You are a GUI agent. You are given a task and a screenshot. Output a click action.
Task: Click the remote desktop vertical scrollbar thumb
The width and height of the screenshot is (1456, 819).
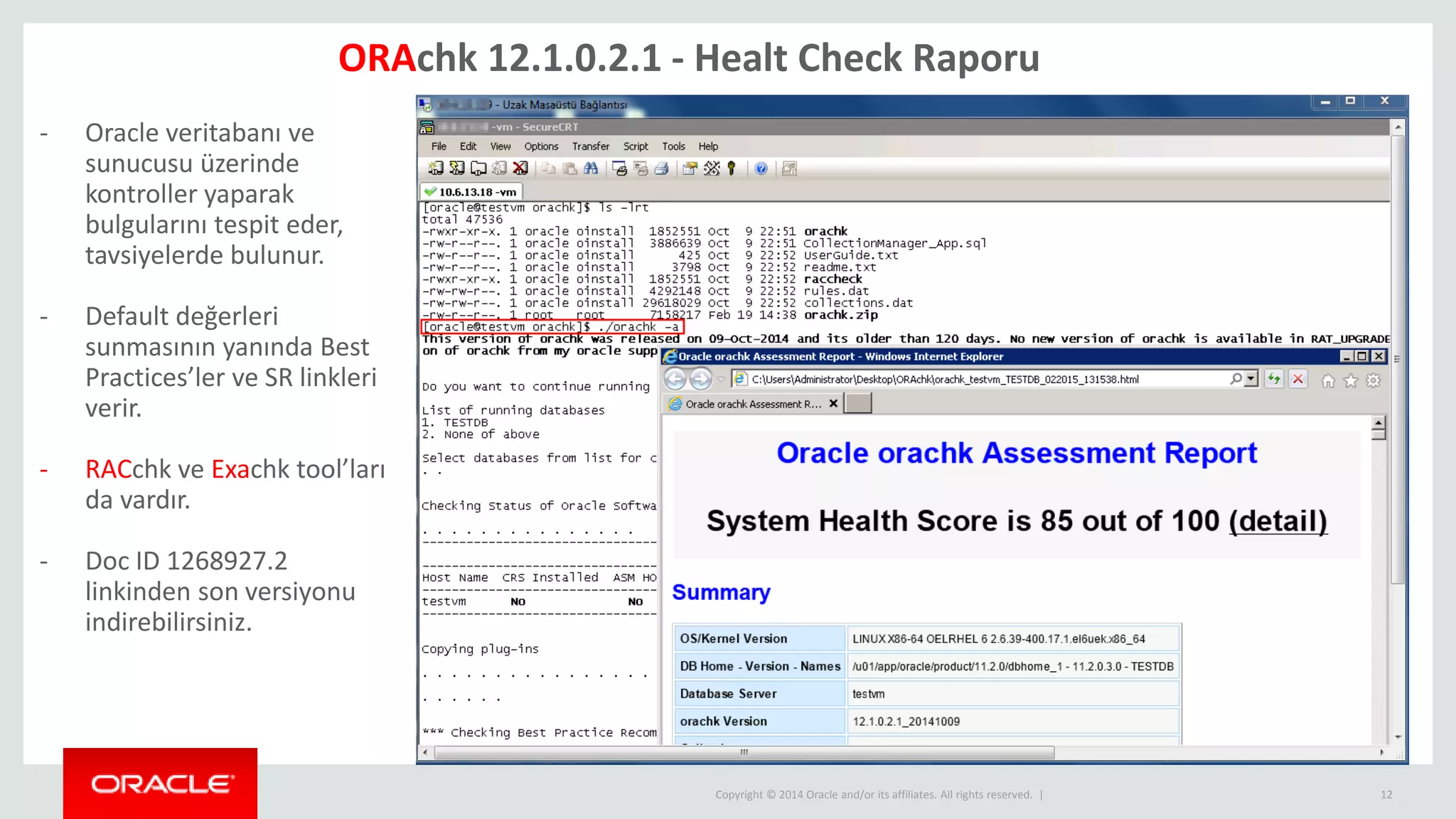click(x=1398, y=359)
